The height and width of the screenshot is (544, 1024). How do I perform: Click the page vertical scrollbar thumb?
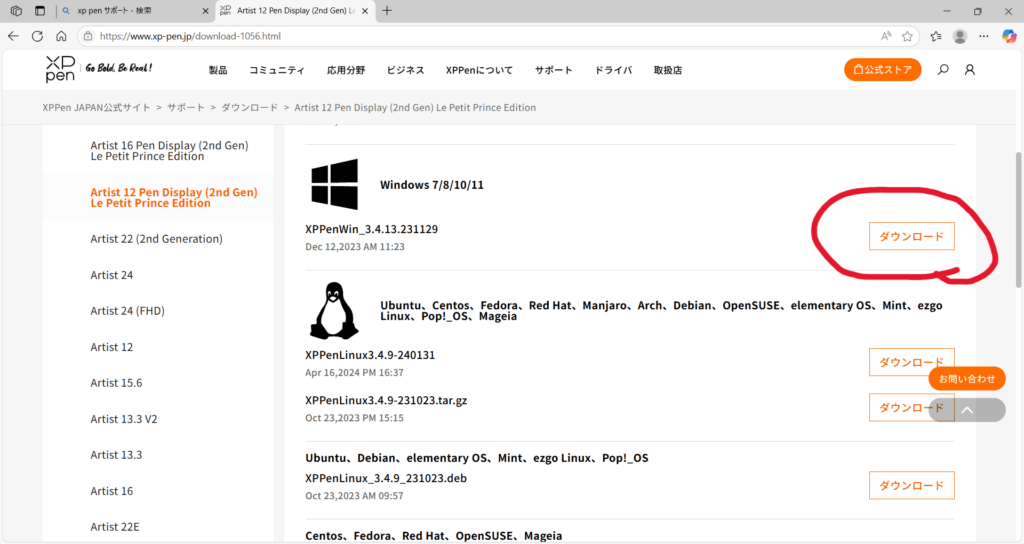click(1018, 219)
